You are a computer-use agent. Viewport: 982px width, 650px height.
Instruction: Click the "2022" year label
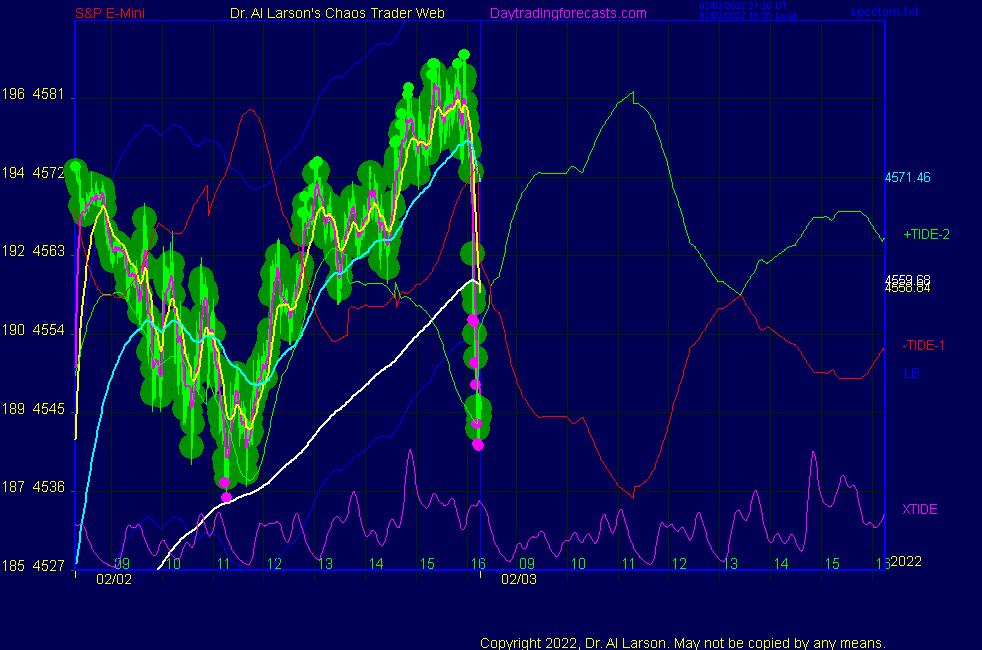pos(906,561)
